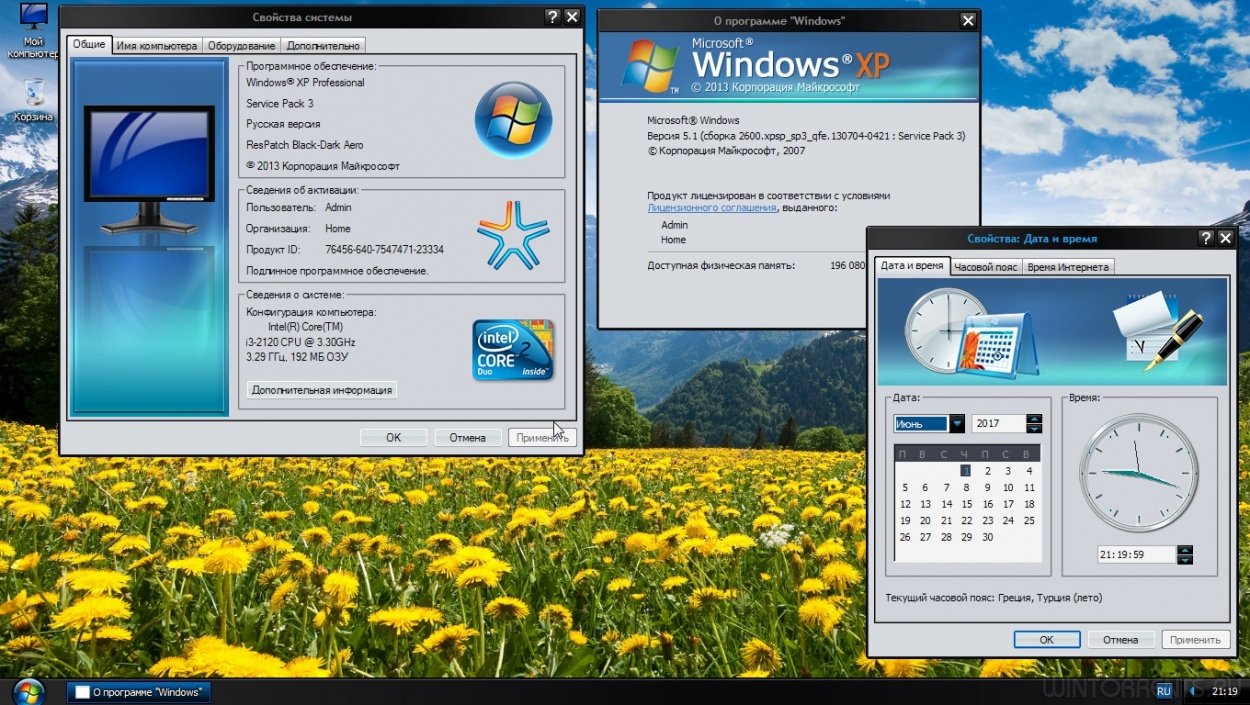
Task: Click the time input field showing 21:19:59
Action: coord(1135,555)
